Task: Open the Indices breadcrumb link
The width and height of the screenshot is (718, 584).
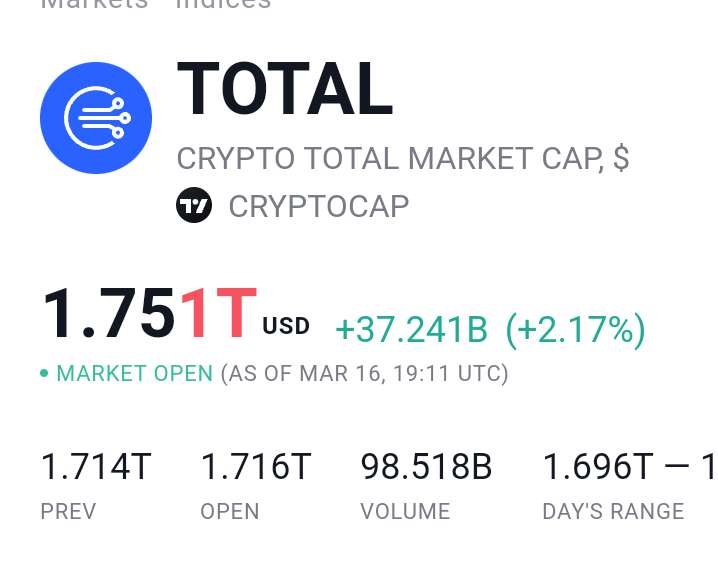Action: point(223,4)
